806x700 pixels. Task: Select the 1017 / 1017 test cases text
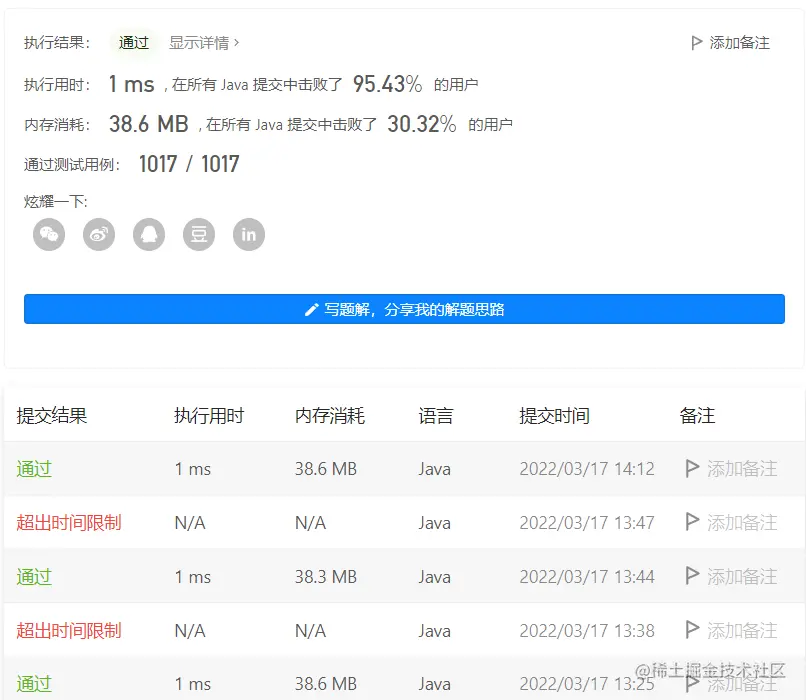point(189,164)
